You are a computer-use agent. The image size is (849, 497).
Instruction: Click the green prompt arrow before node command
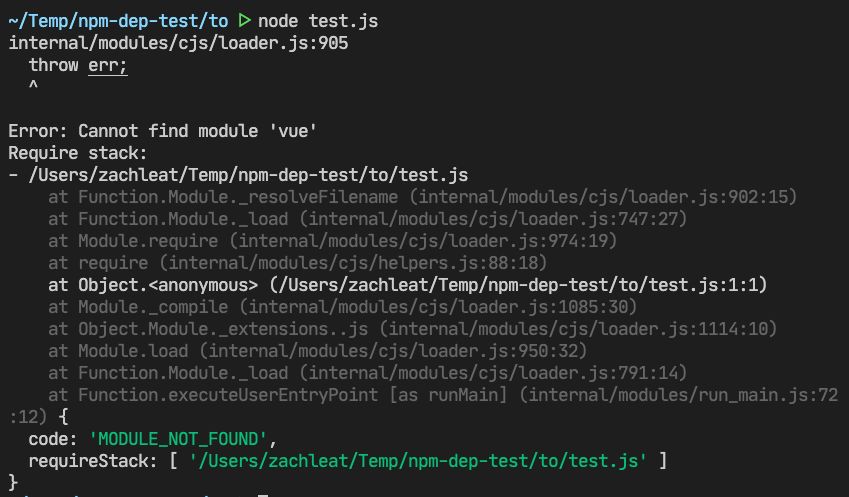245,19
